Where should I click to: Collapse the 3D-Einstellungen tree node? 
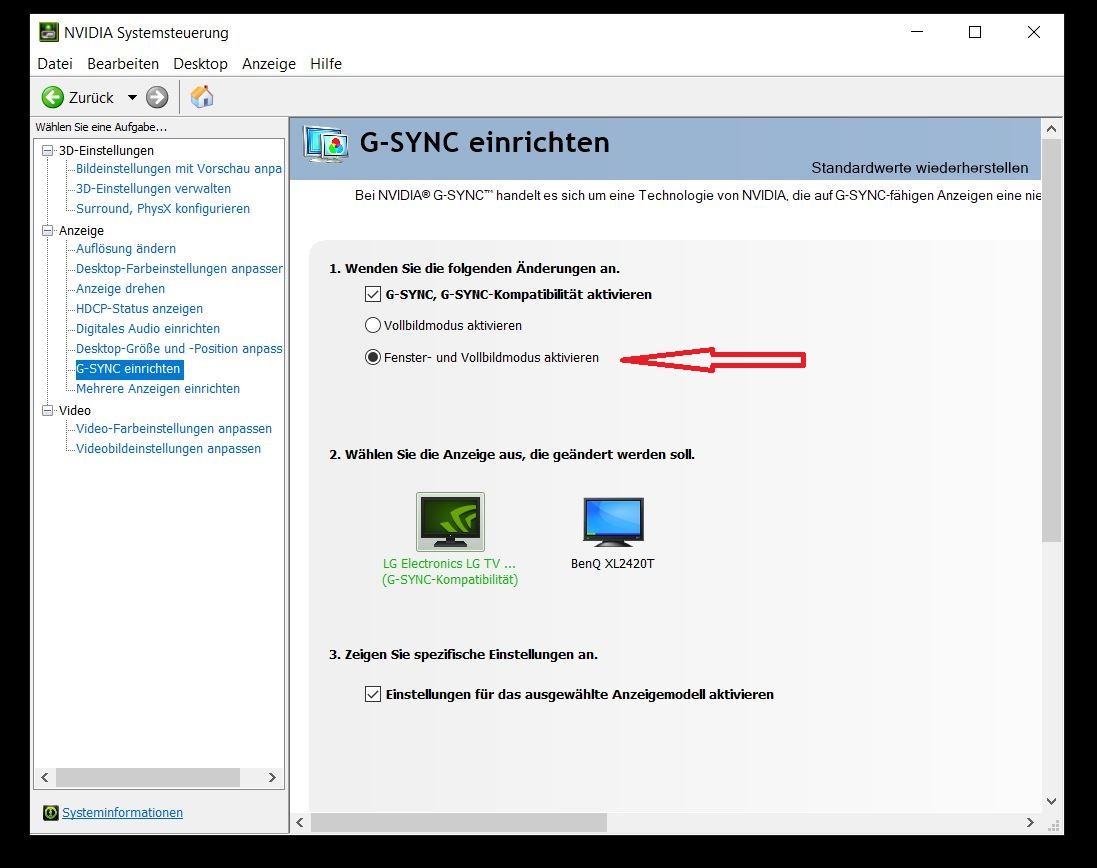[x=48, y=150]
